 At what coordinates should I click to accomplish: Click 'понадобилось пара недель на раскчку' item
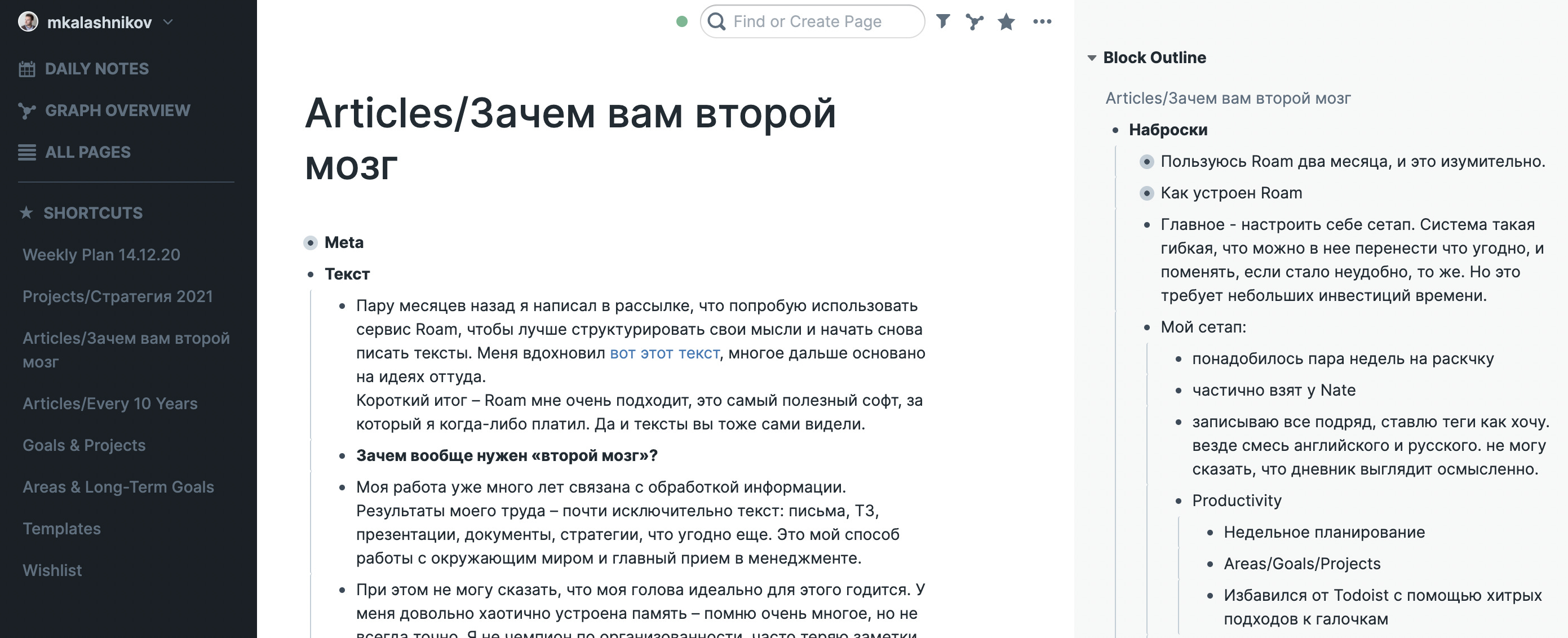1343,358
